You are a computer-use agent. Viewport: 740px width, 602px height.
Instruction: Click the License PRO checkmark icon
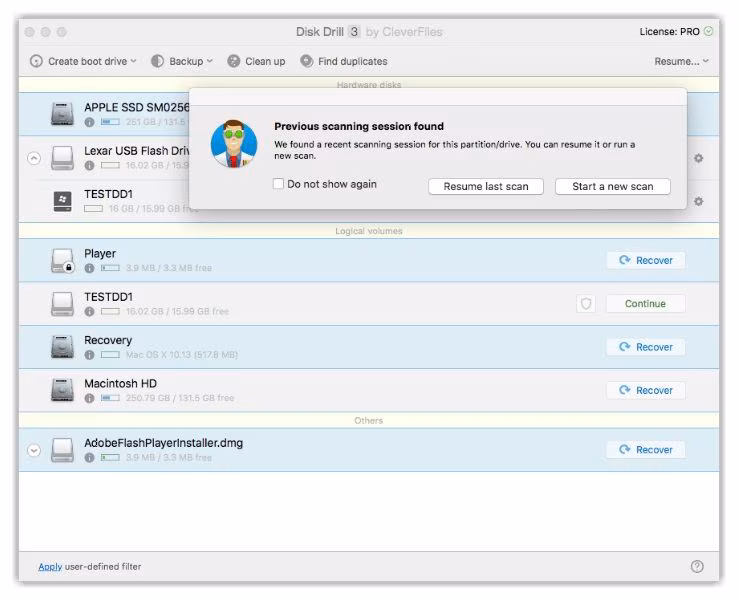click(708, 32)
